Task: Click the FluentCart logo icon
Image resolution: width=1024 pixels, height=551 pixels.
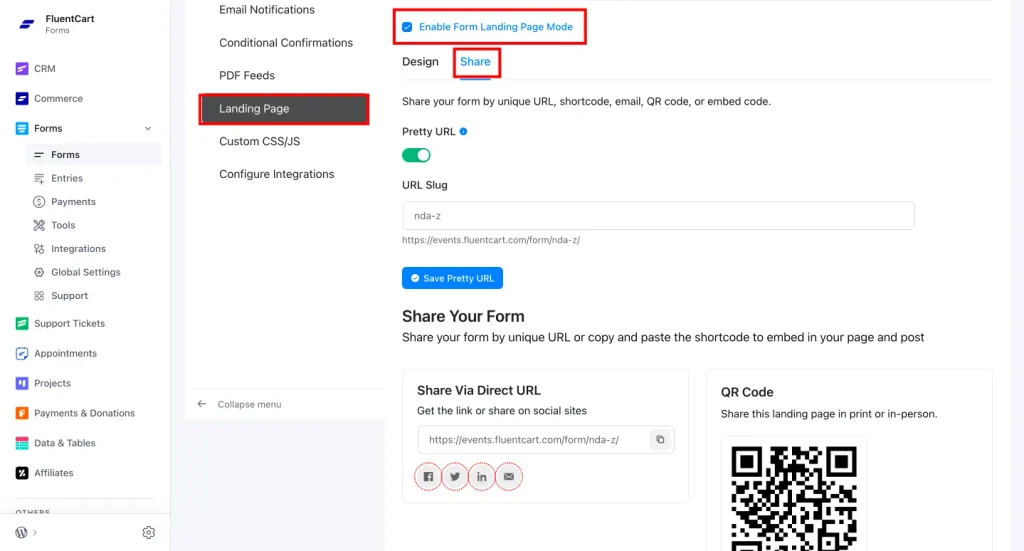Action: 27,24
